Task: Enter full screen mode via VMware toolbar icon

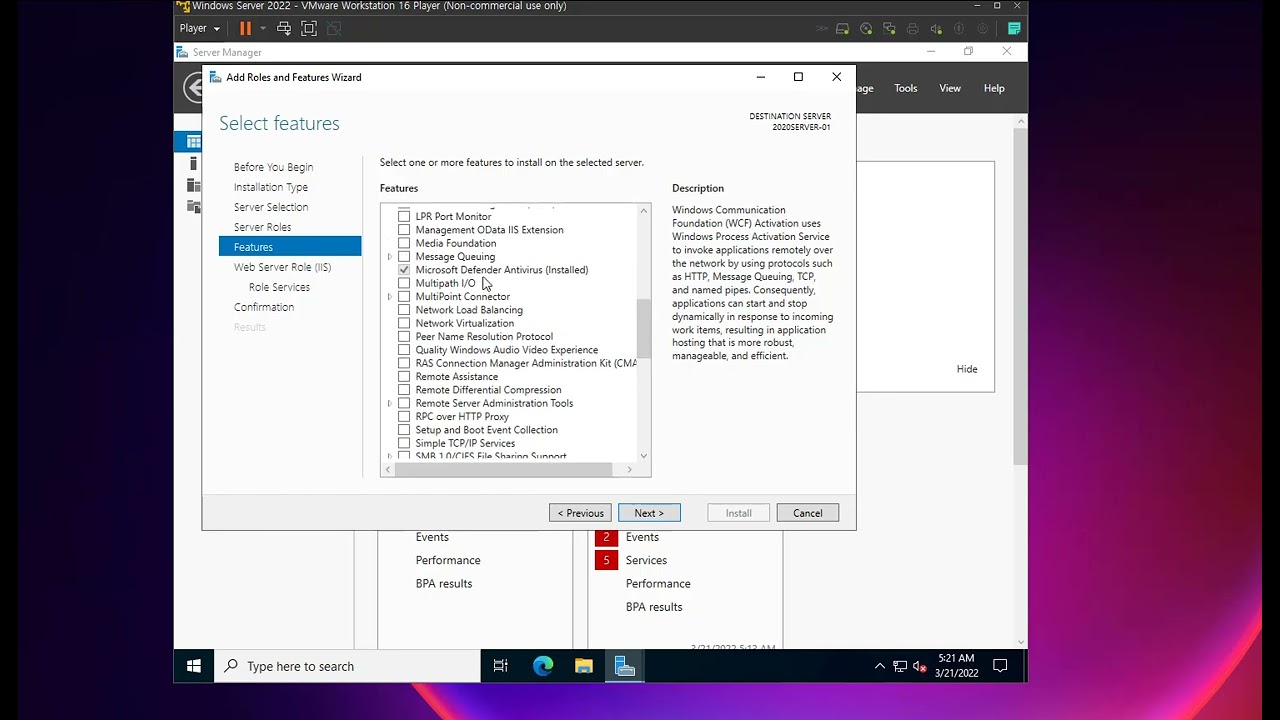Action: click(x=309, y=29)
